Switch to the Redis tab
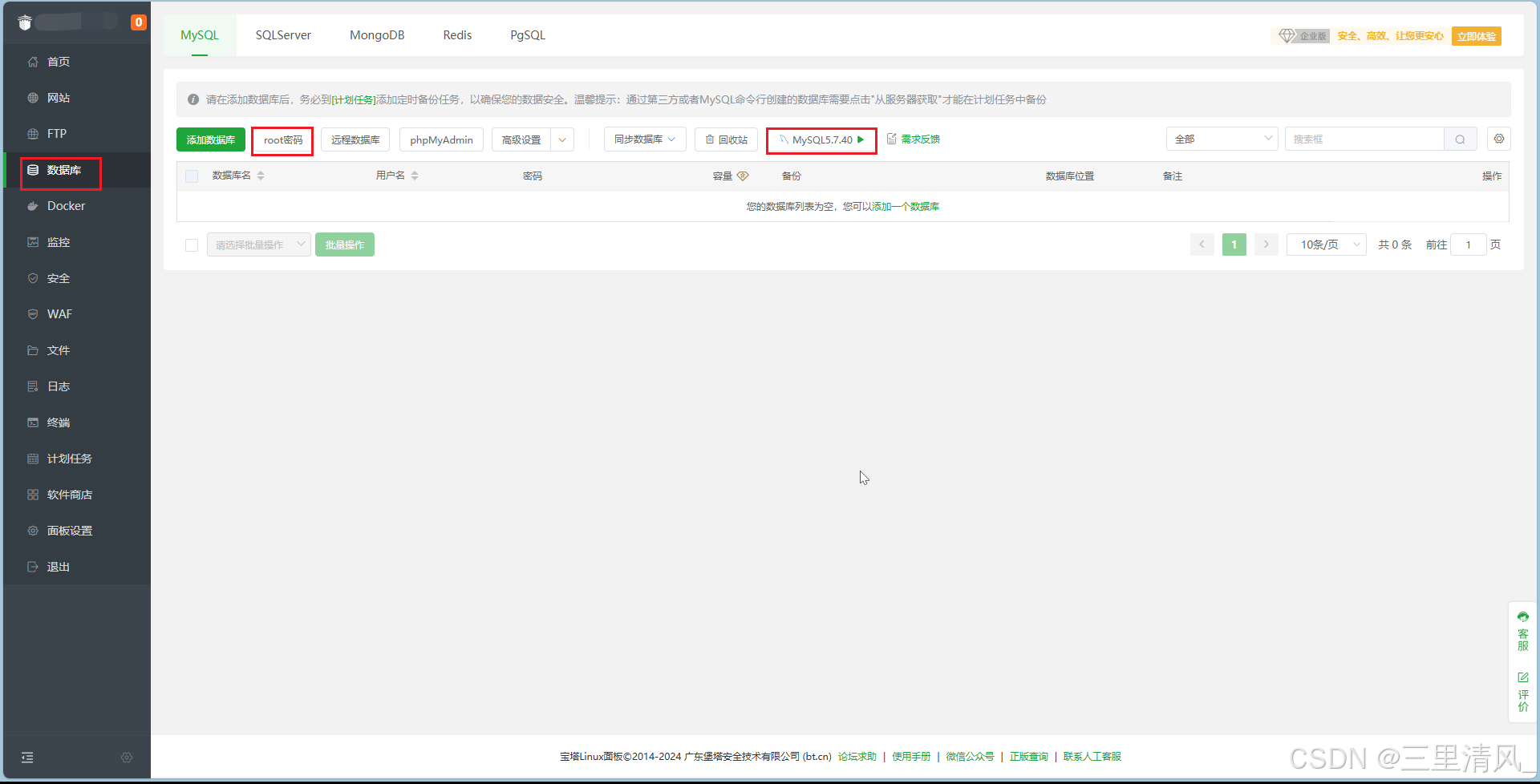 tap(457, 35)
